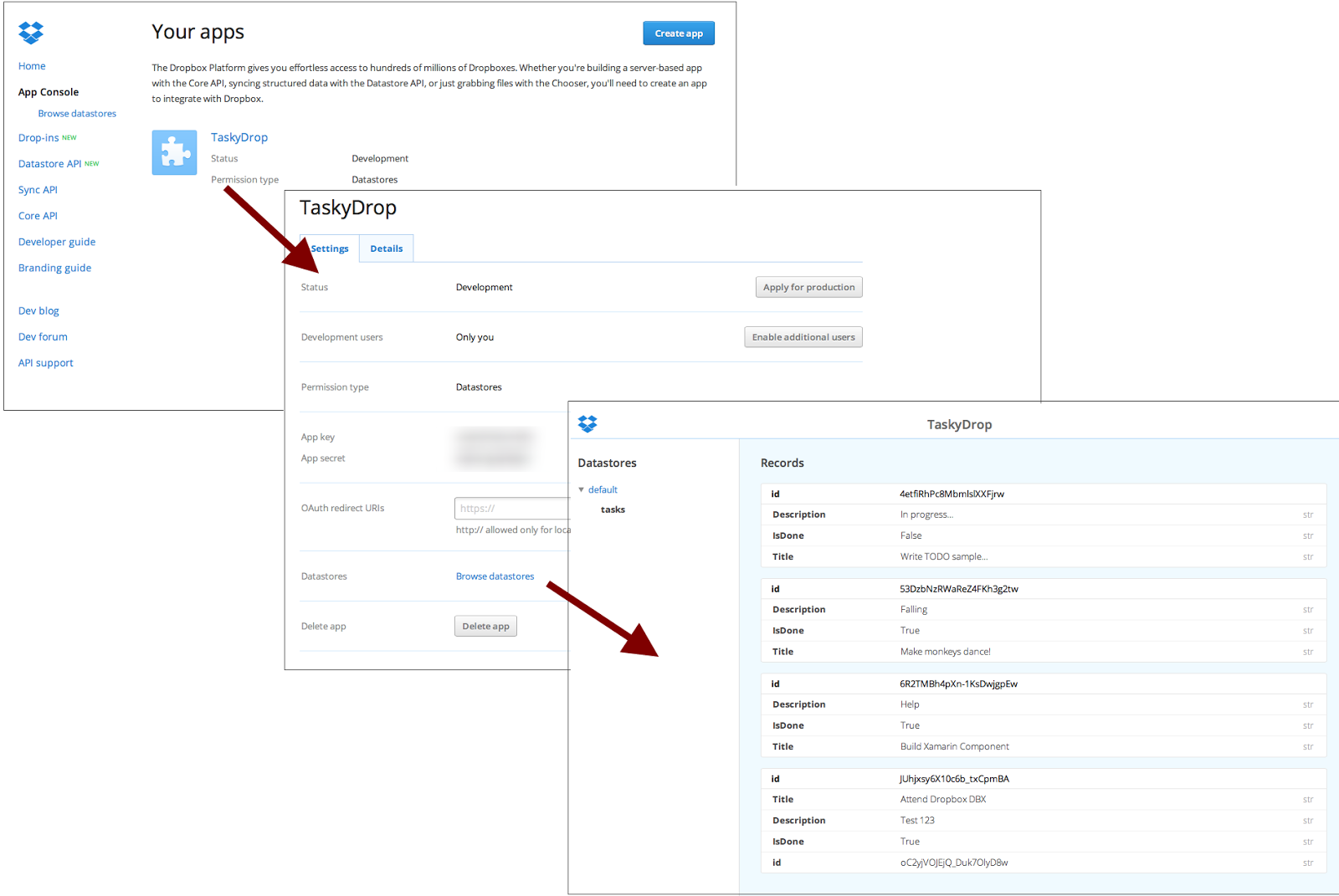Click the Datastores heading in browser sidebar
Screen dimensions: 1339x896
coord(607,463)
